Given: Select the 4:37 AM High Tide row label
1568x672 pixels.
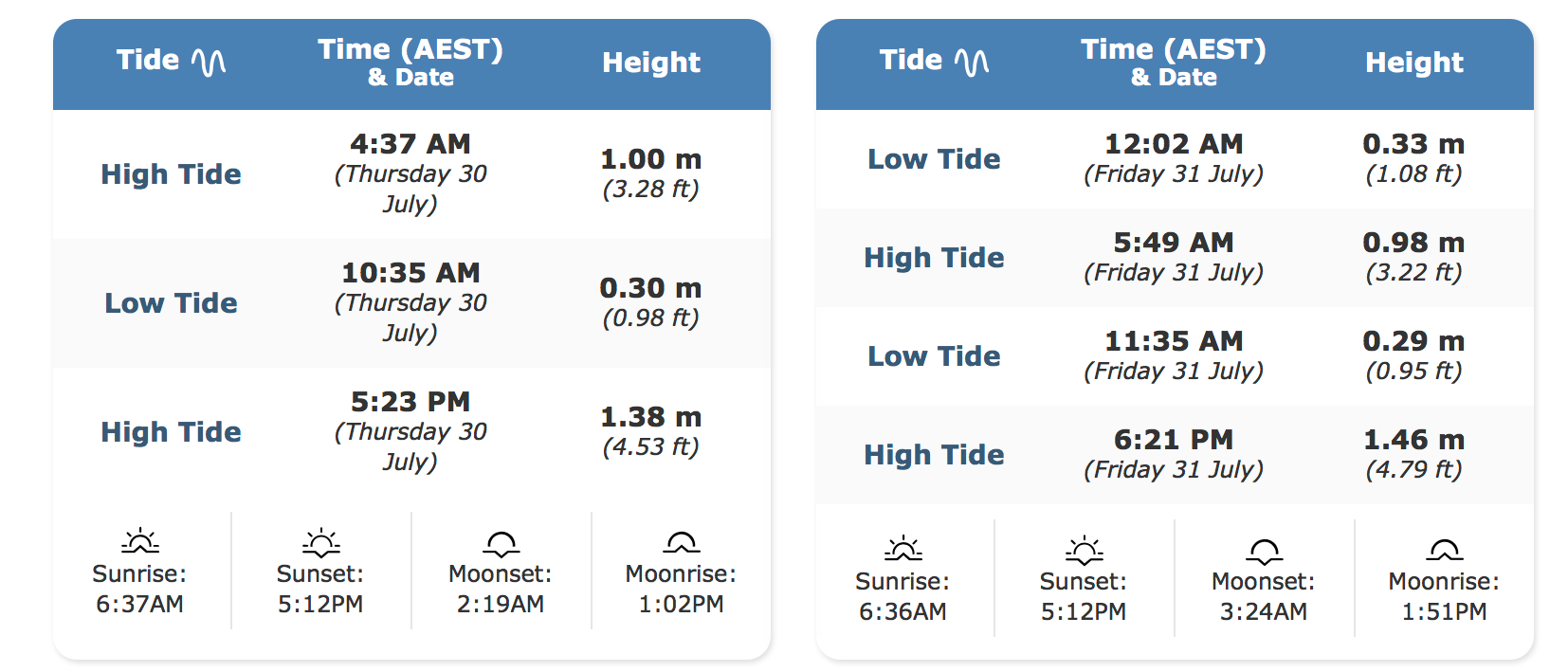Looking at the screenshot, I should click(x=171, y=174).
